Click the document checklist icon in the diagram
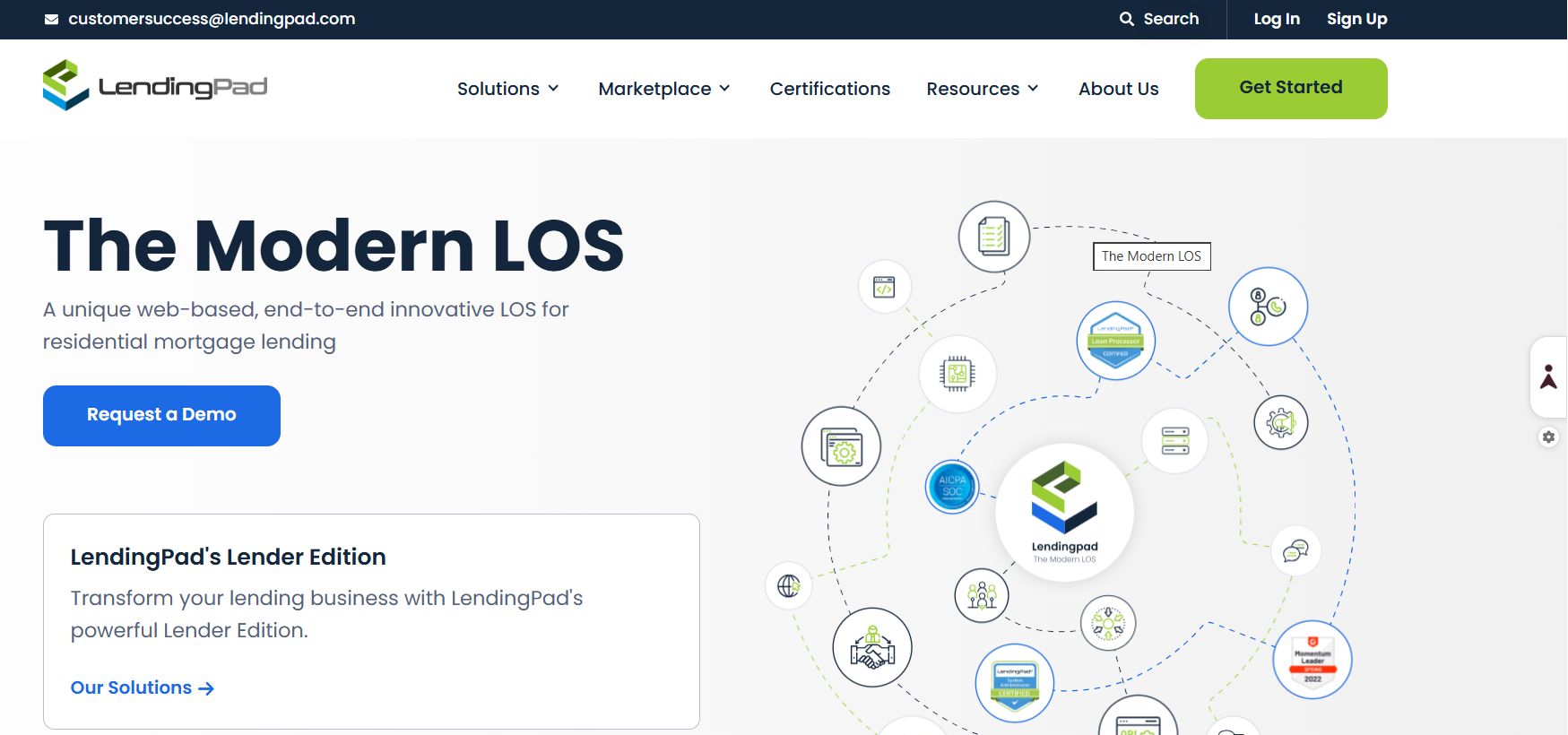The width and height of the screenshot is (1568, 735). (994, 237)
